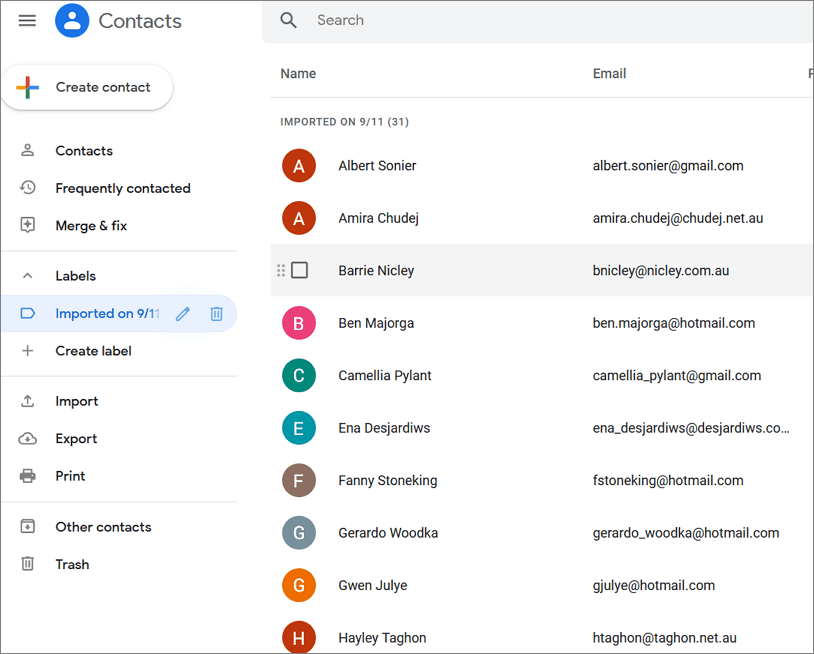
Task: Open the Merge & fix tool
Action: point(92,225)
